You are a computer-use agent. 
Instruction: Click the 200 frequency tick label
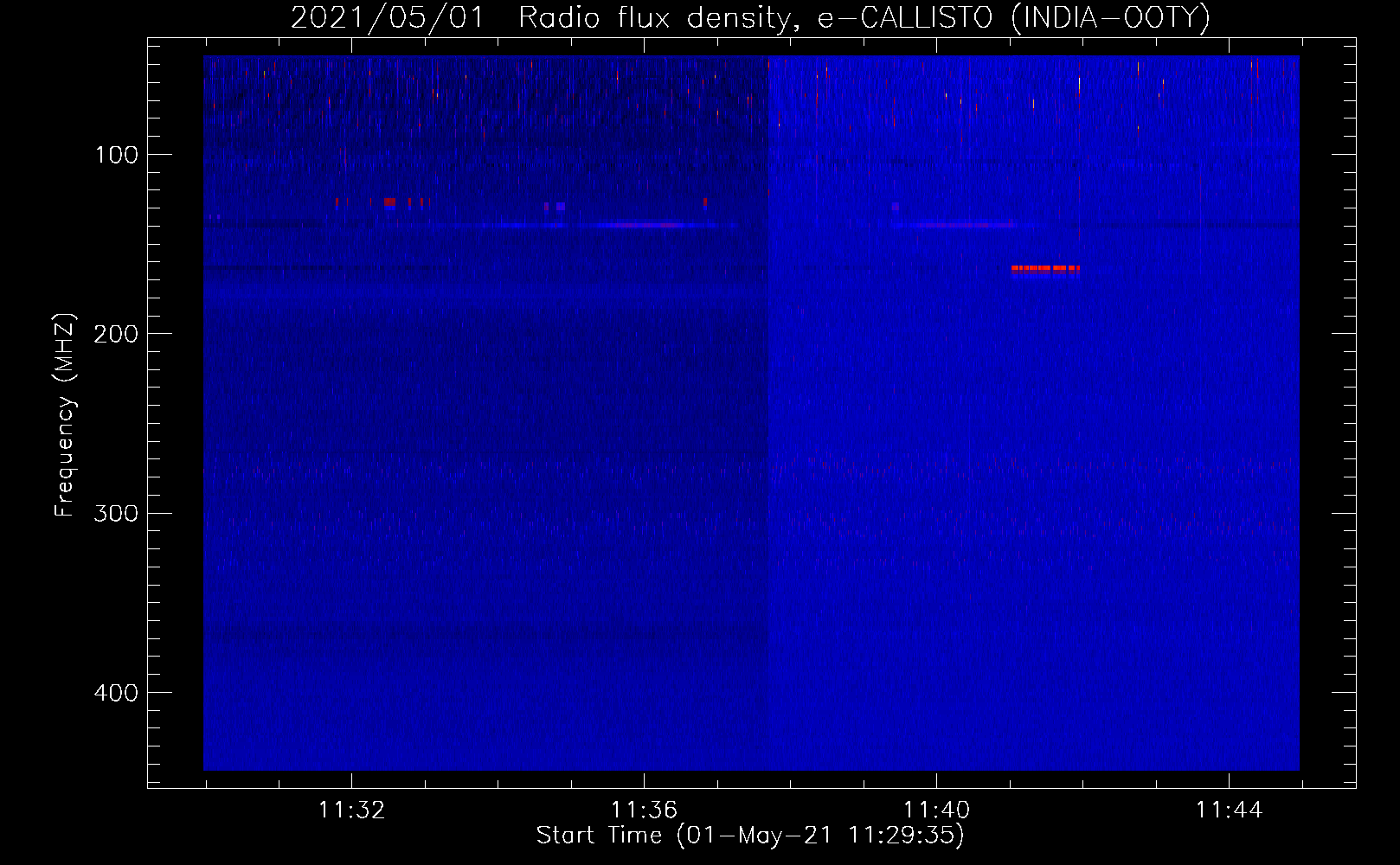click(117, 334)
